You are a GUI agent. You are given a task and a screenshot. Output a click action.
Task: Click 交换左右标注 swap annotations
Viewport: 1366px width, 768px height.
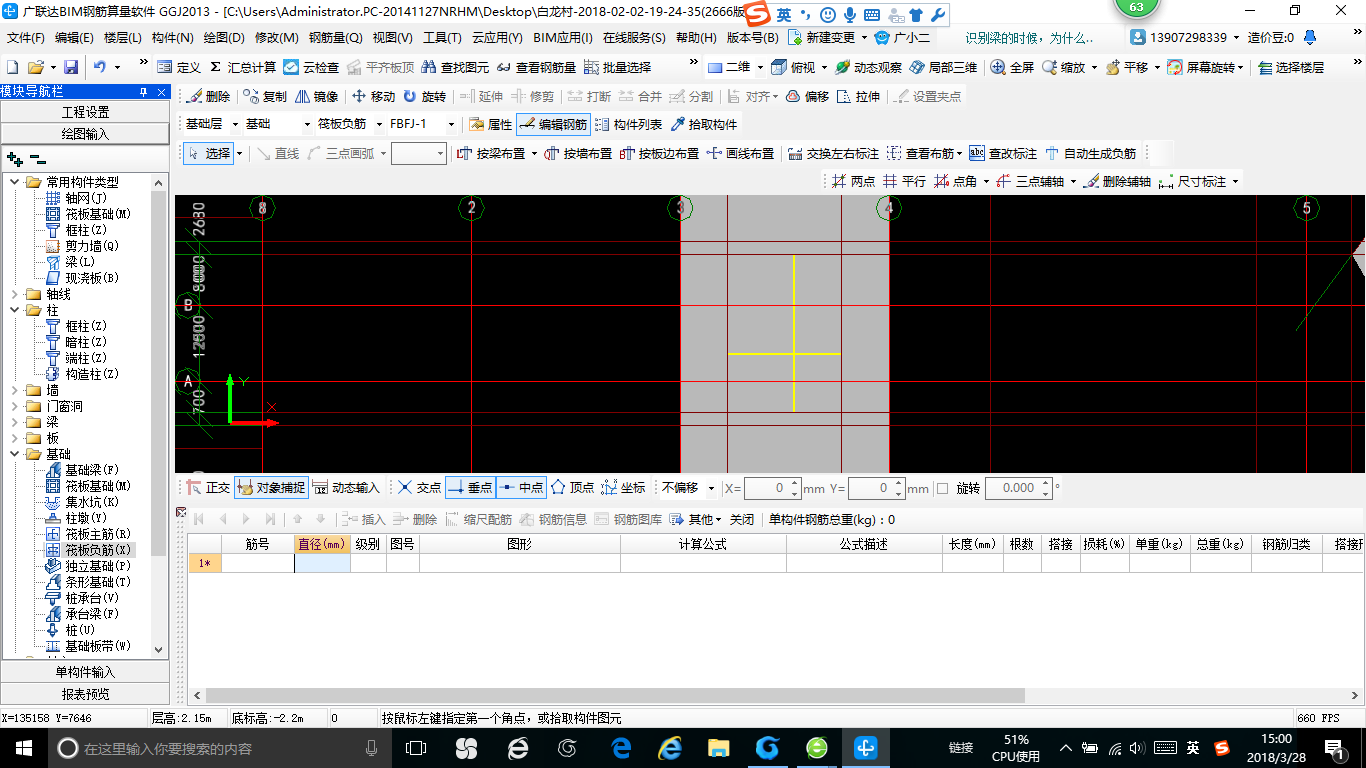tap(833, 154)
